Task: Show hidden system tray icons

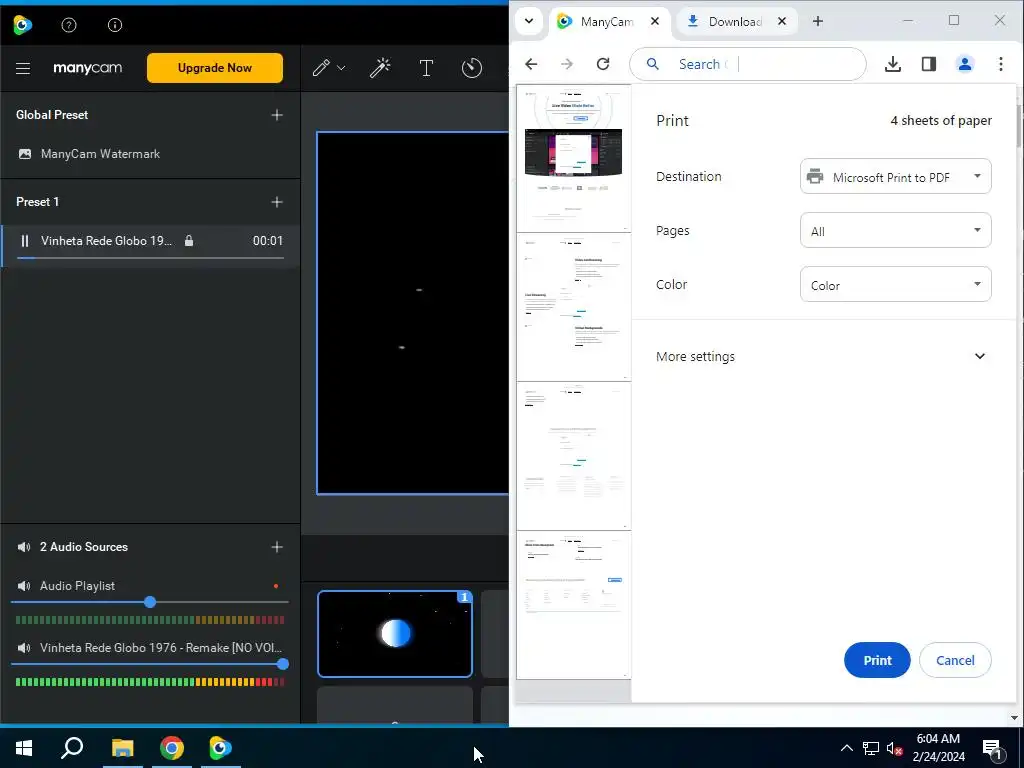Action: 846,748
